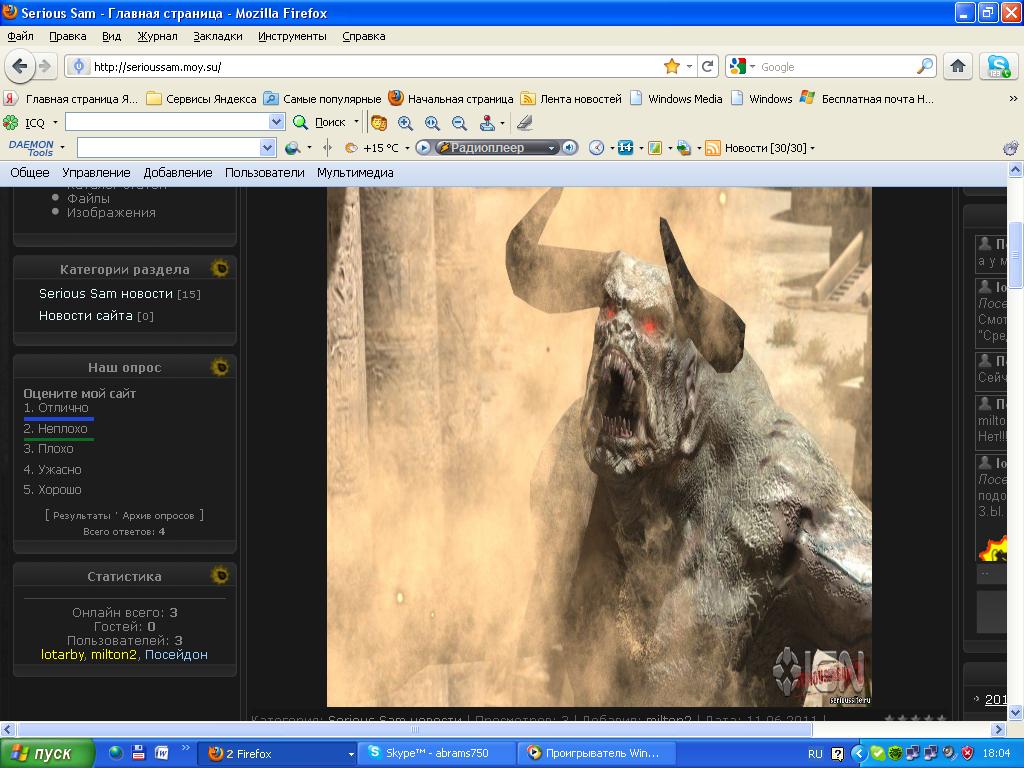This screenshot has width=1024, height=768.
Task: Open the ICQ toolbar dropdown
Action: 55,123
